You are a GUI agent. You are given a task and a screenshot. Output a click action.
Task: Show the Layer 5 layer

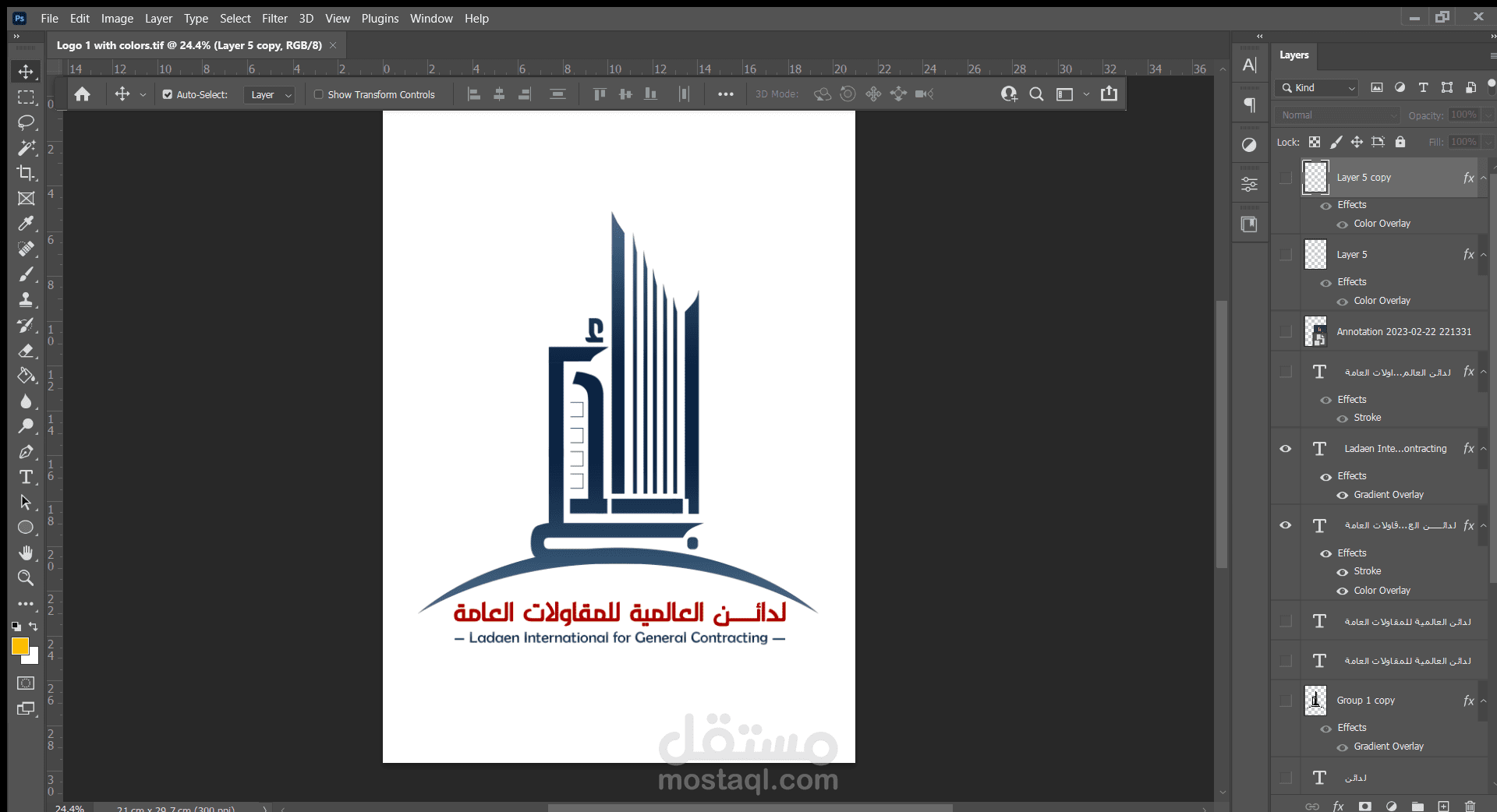click(1286, 255)
